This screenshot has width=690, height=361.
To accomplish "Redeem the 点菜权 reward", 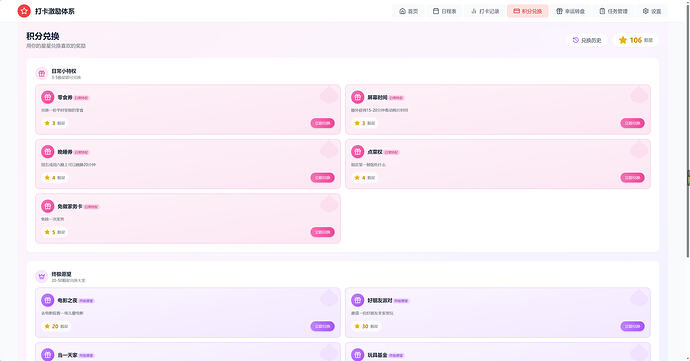I will pos(632,177).
